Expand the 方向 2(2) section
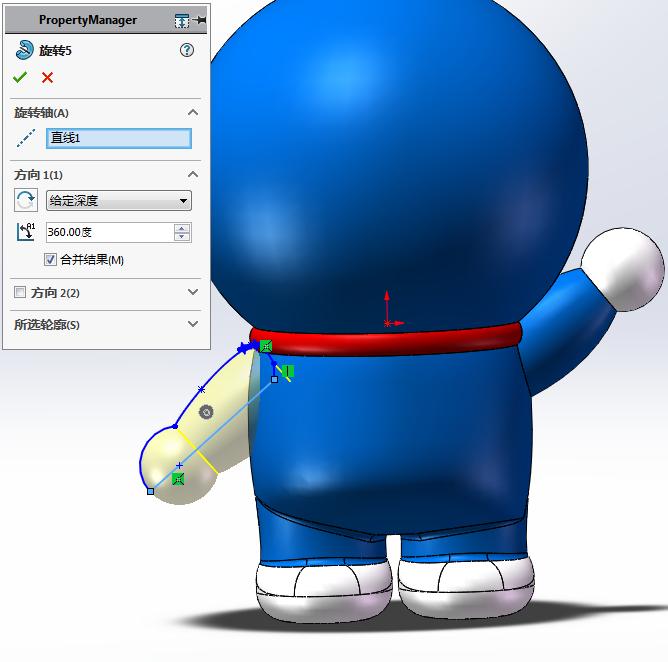The height and width of the screenshot is (662, 668). tap(193, 292)
